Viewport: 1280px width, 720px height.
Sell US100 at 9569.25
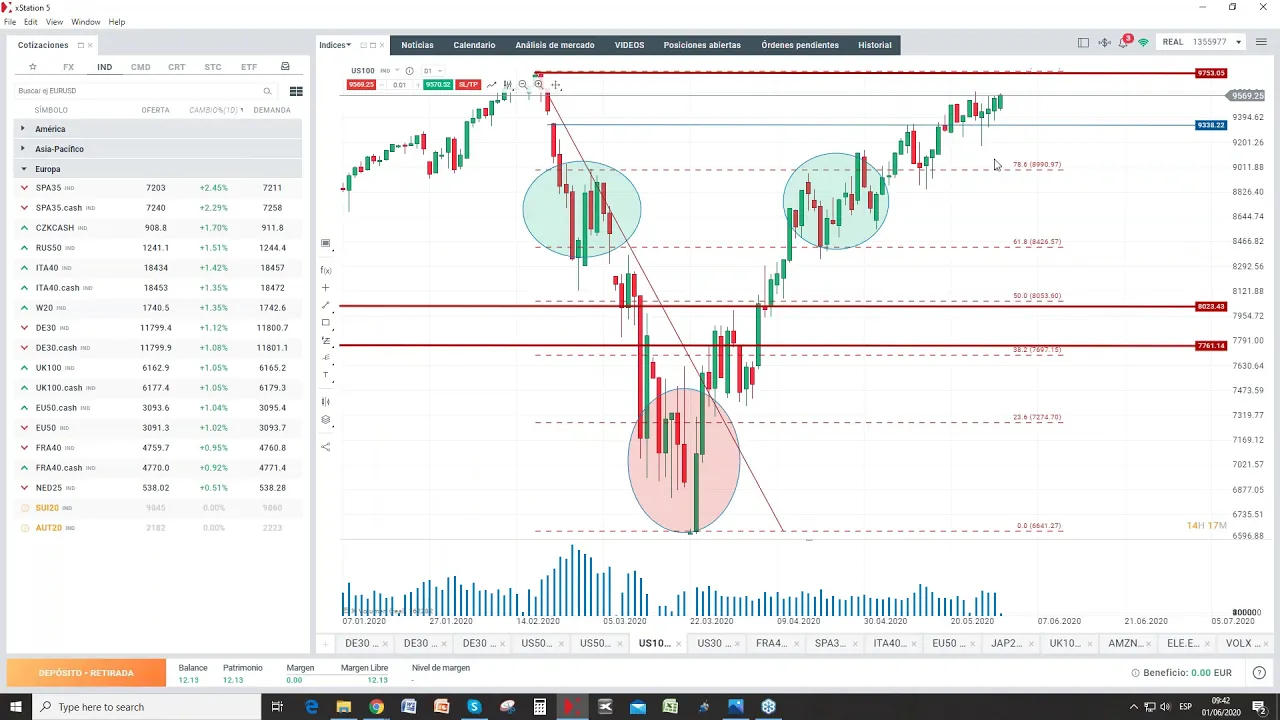pos(361,85)
